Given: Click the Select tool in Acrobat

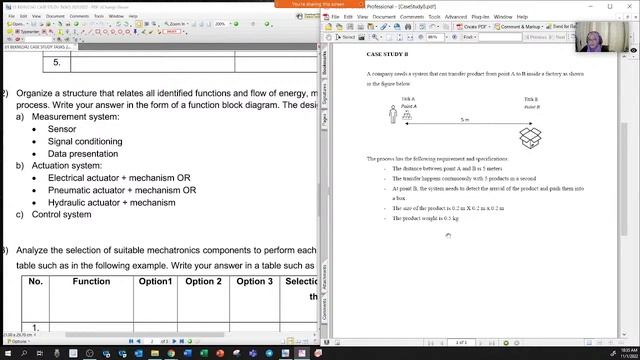Looking at the screenshot, I should 345,37.
